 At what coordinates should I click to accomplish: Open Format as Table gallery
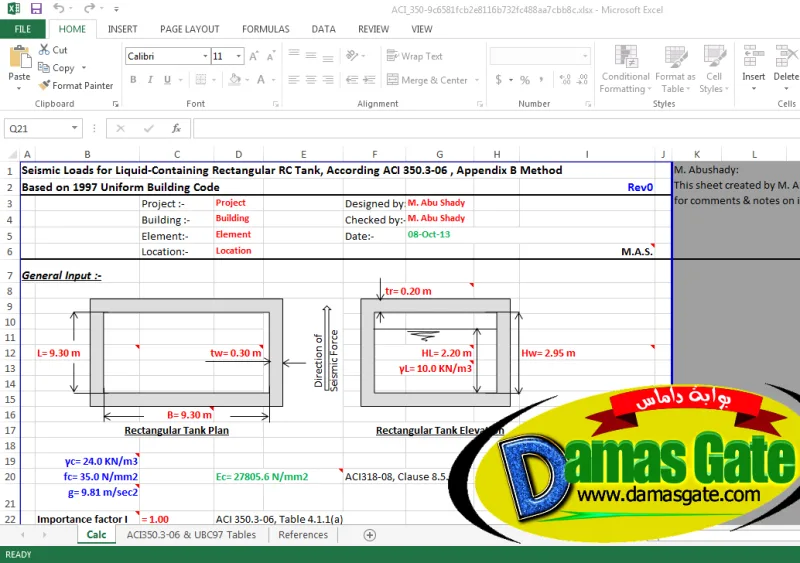[676, 69]
